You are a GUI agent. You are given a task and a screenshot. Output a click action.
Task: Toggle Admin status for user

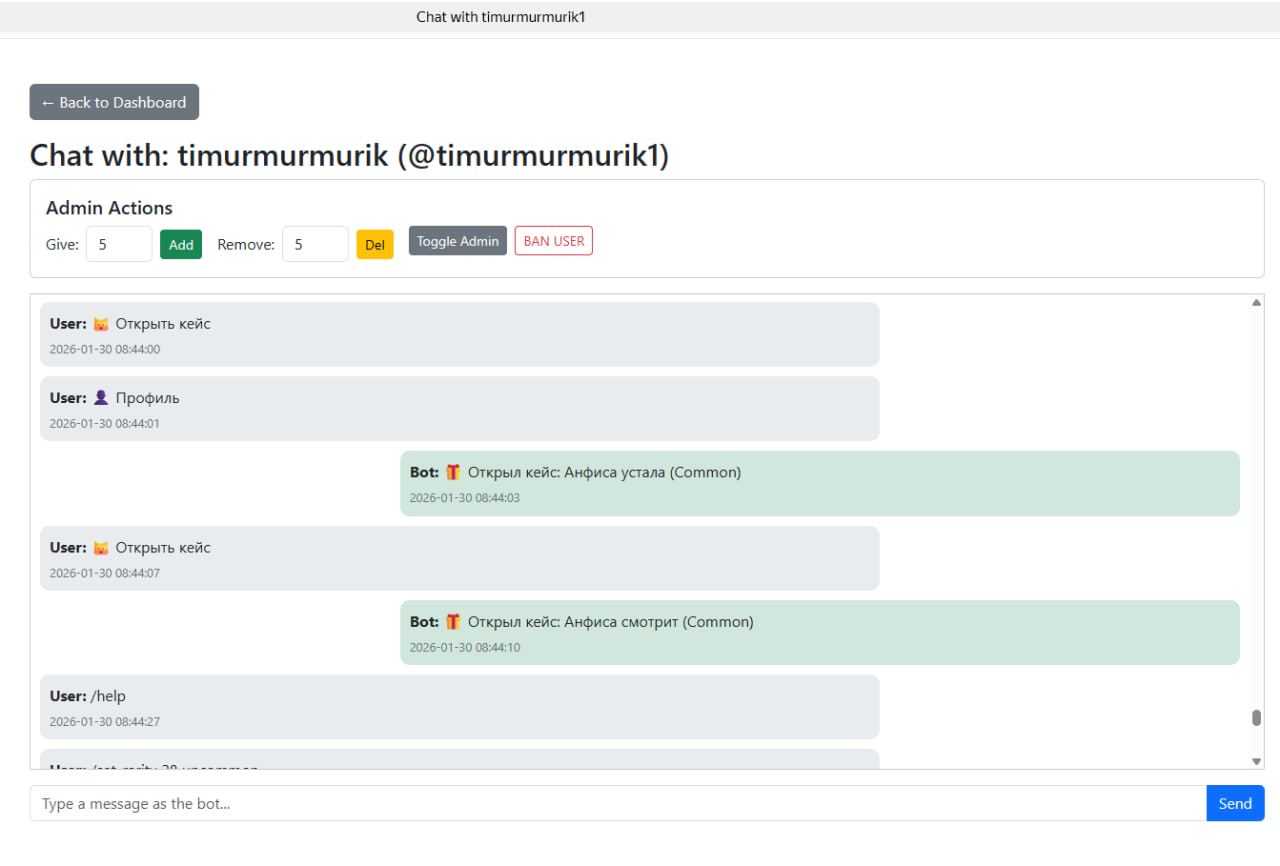(458, 241)
